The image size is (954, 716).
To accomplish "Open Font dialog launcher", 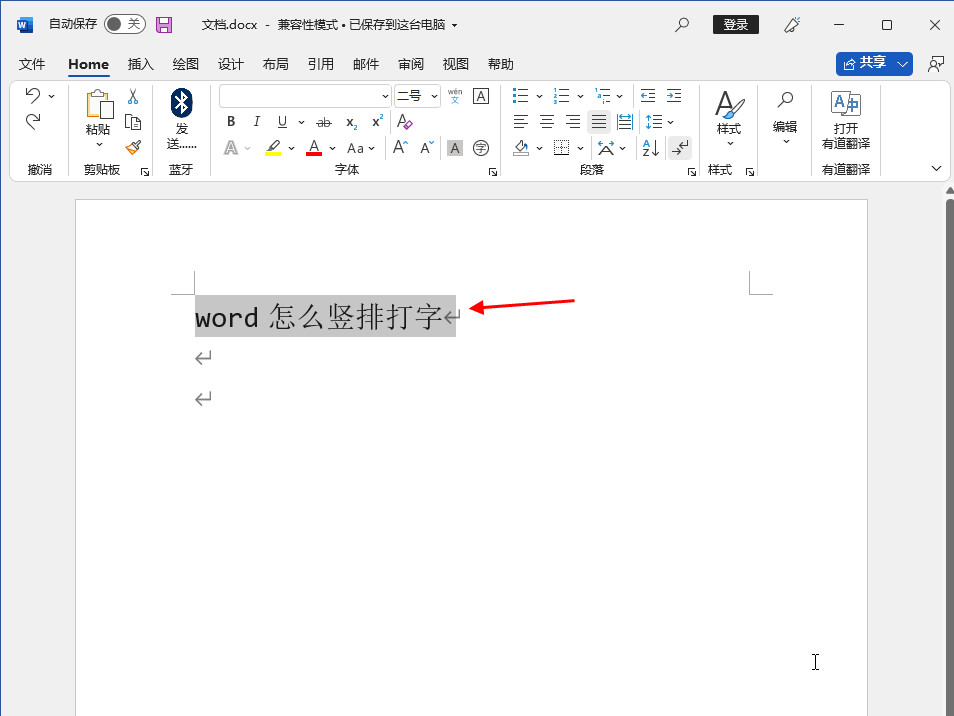I will coord(493,172).
